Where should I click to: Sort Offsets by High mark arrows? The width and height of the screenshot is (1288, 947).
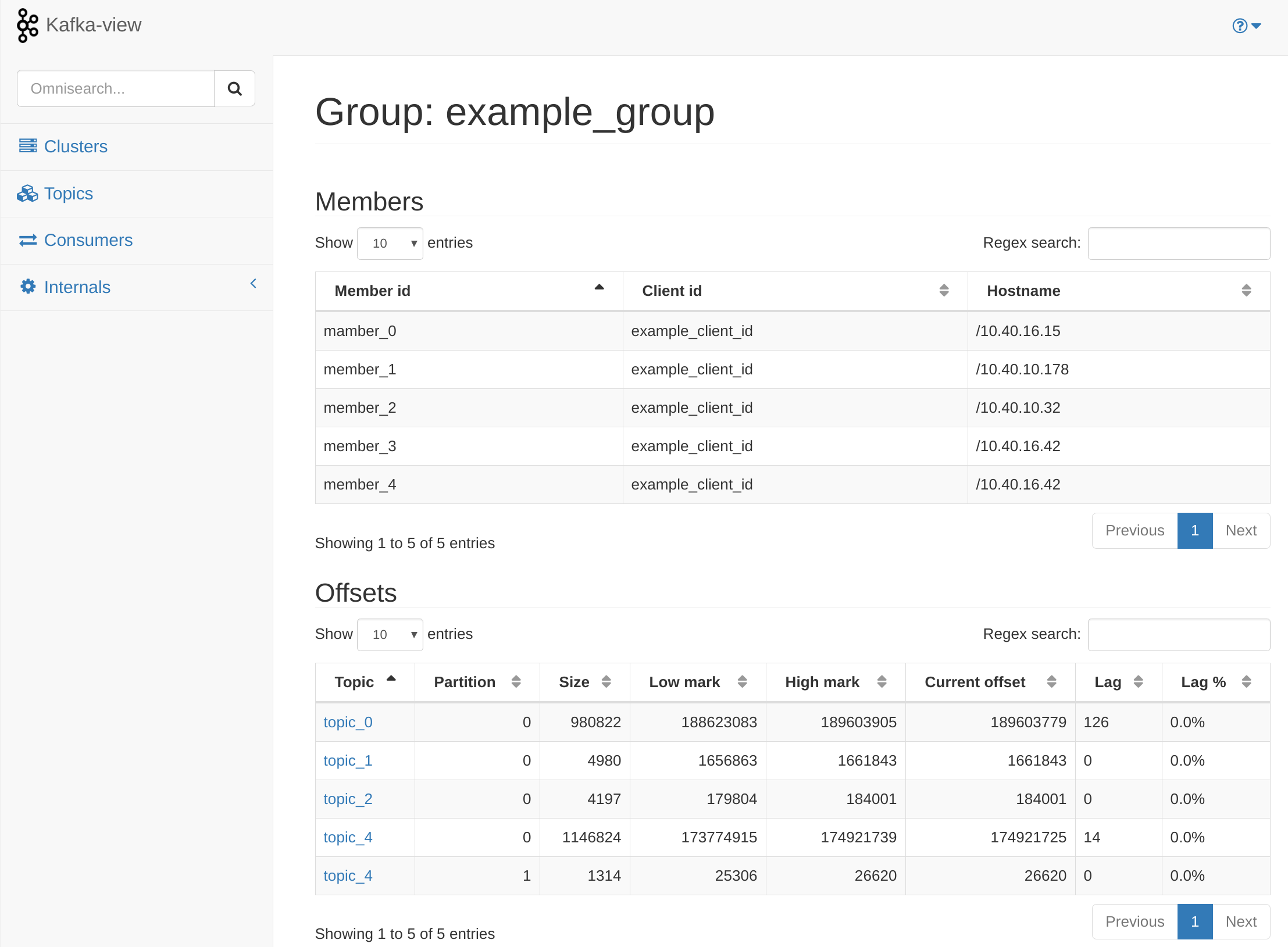tap(882, 681)
